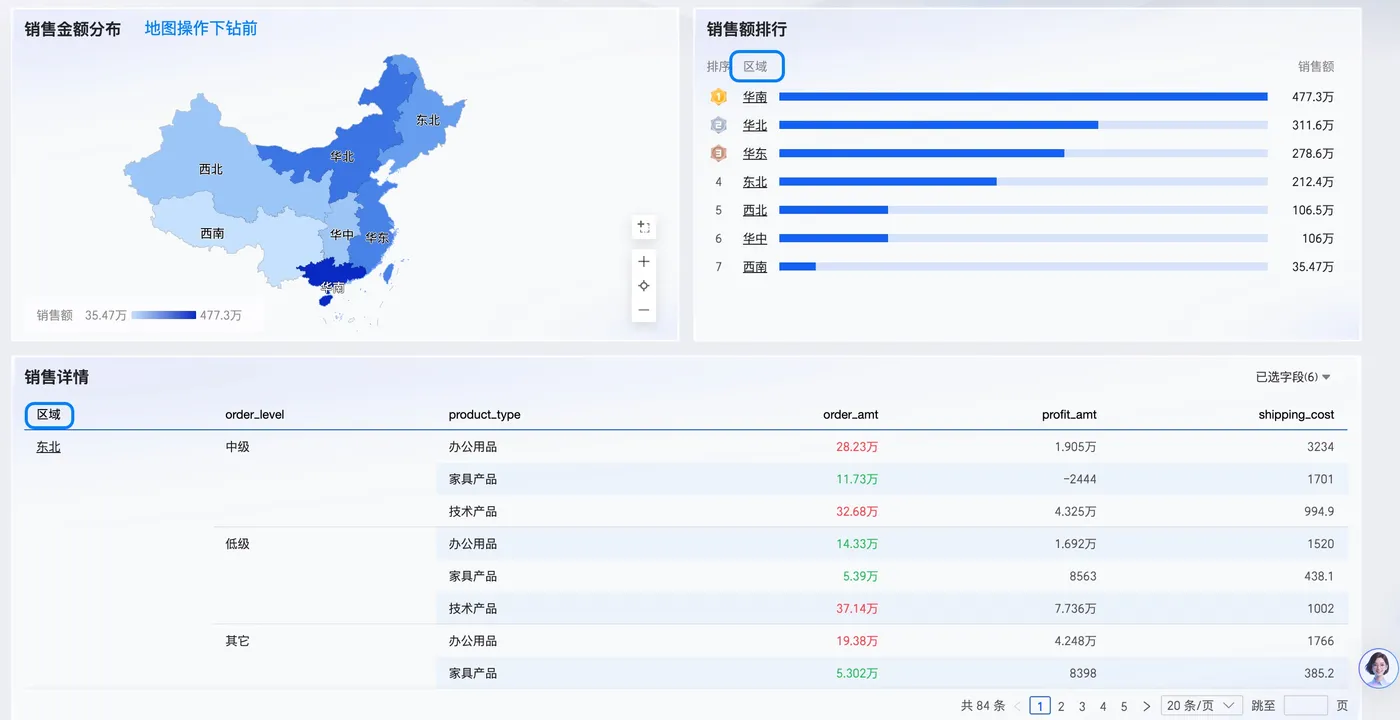
Task: Click the profit_amt column header
Action: 1069,415
